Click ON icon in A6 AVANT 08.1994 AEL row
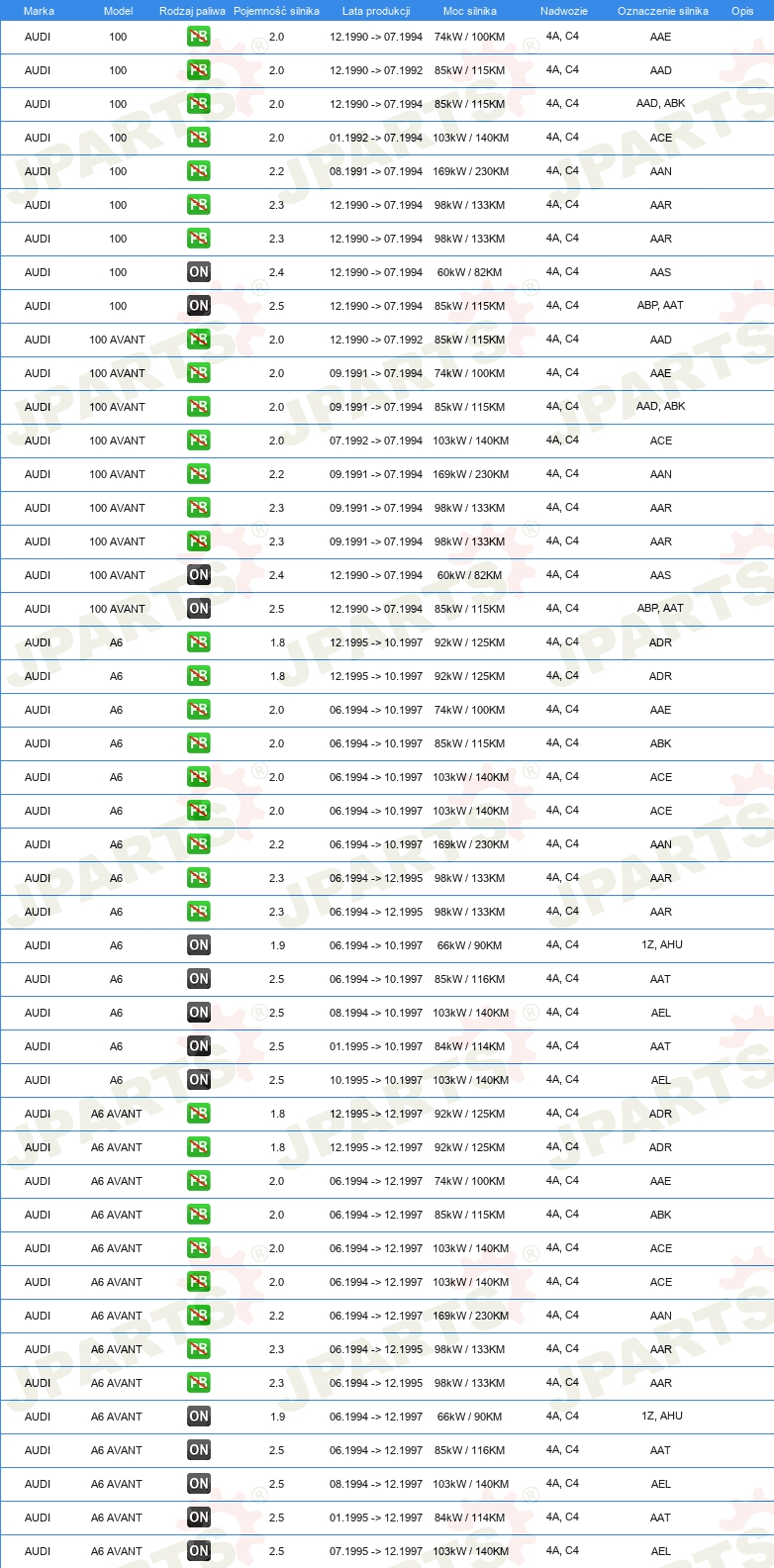 tap(199, 1484)
